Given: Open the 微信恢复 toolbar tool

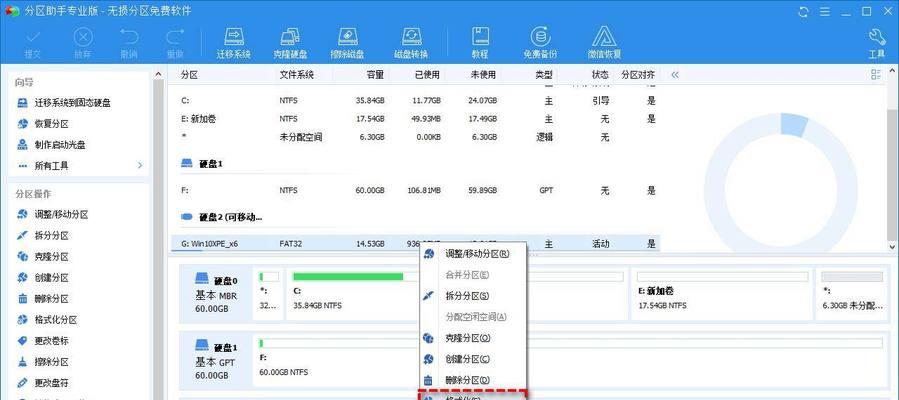Looking at the screenshot, I should [604, 43].
